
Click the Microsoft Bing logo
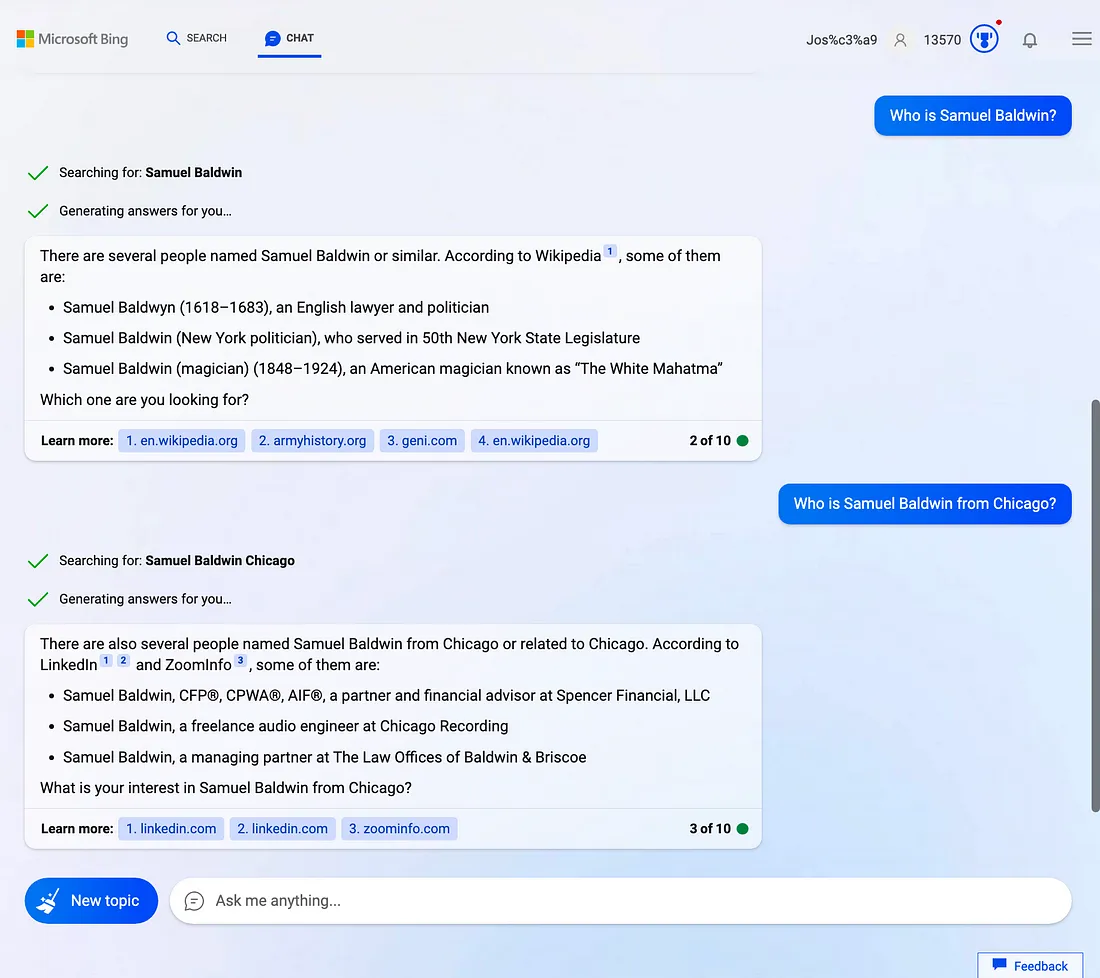(x=72, y=39)
